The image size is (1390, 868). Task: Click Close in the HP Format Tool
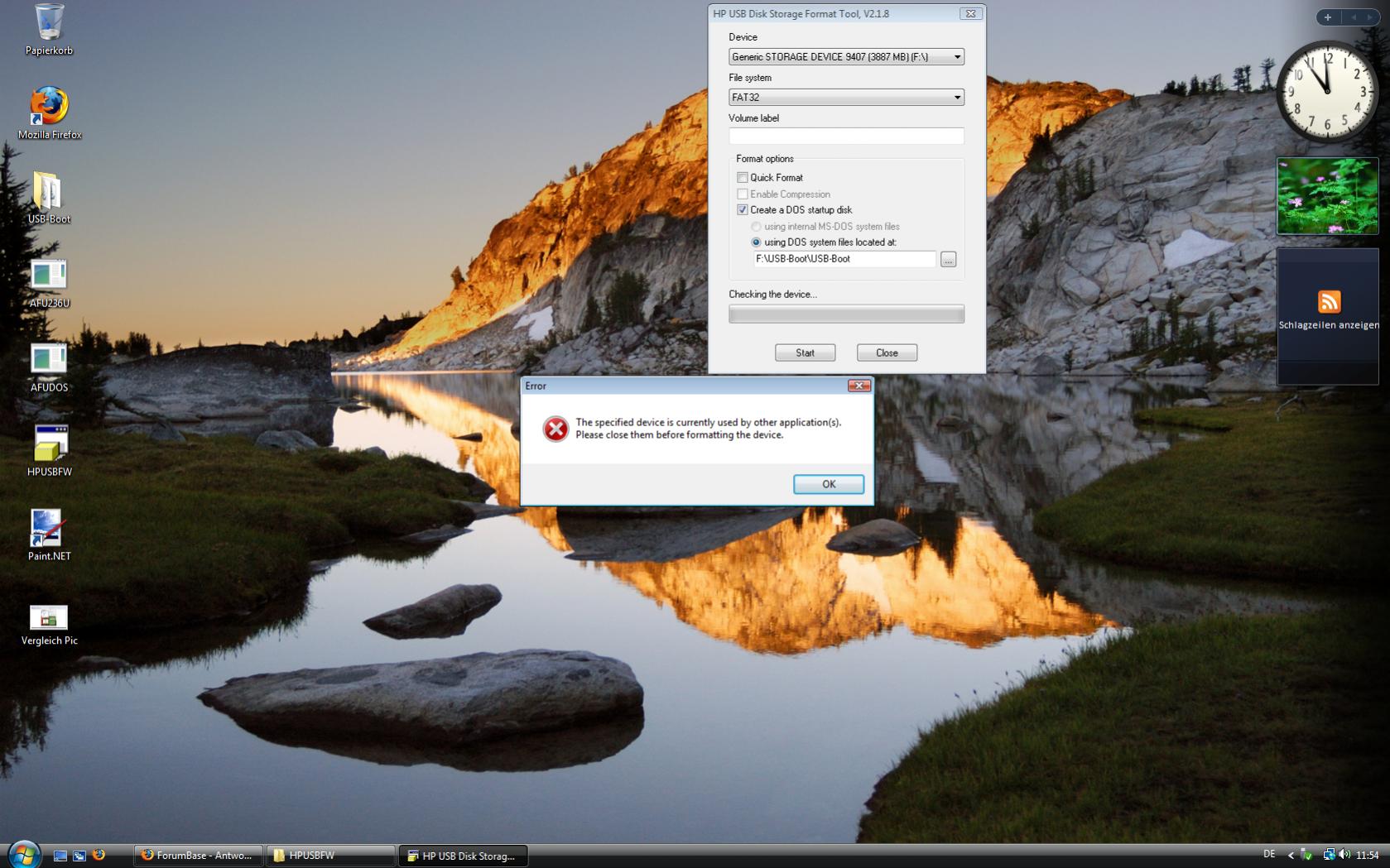coord(887,353)
